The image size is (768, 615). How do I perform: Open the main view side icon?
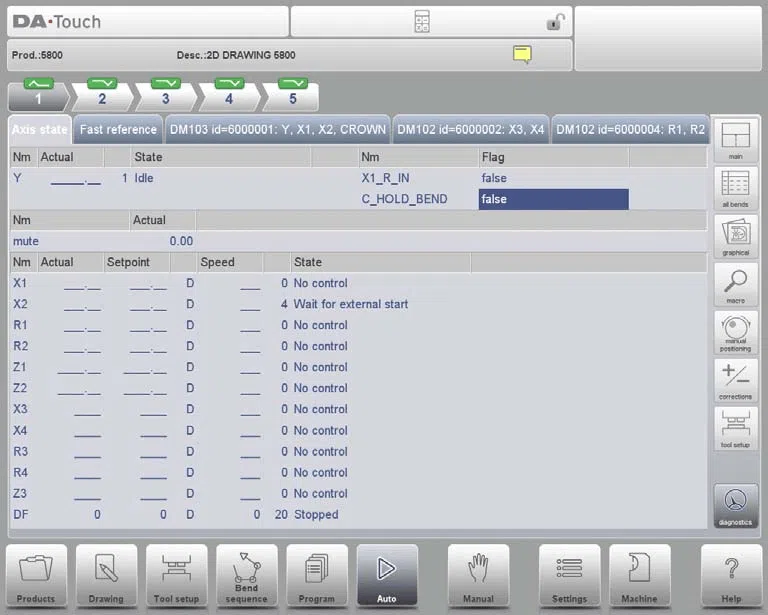[736, 141]
